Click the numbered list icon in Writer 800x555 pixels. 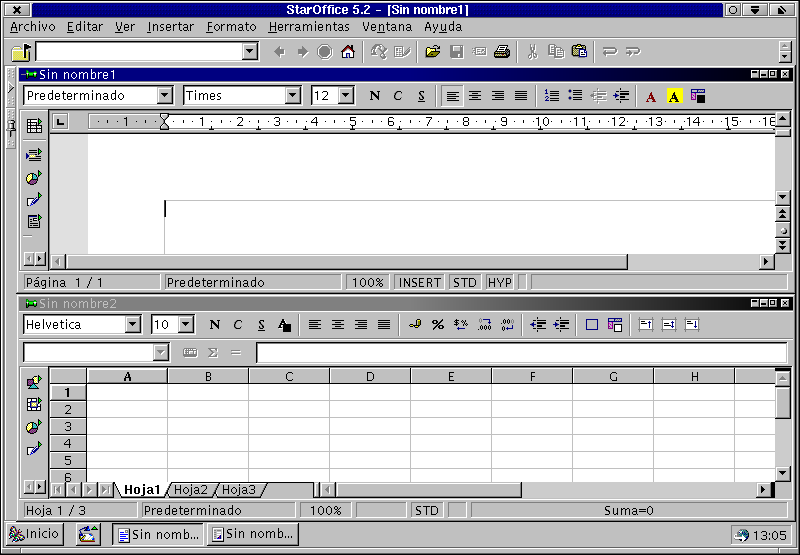pyautogui.click(x=552, y=96)
